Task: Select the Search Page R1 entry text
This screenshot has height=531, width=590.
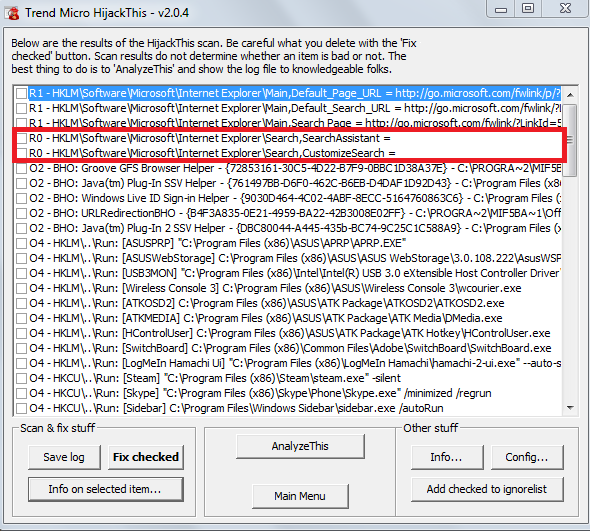Action: [295, 123]
